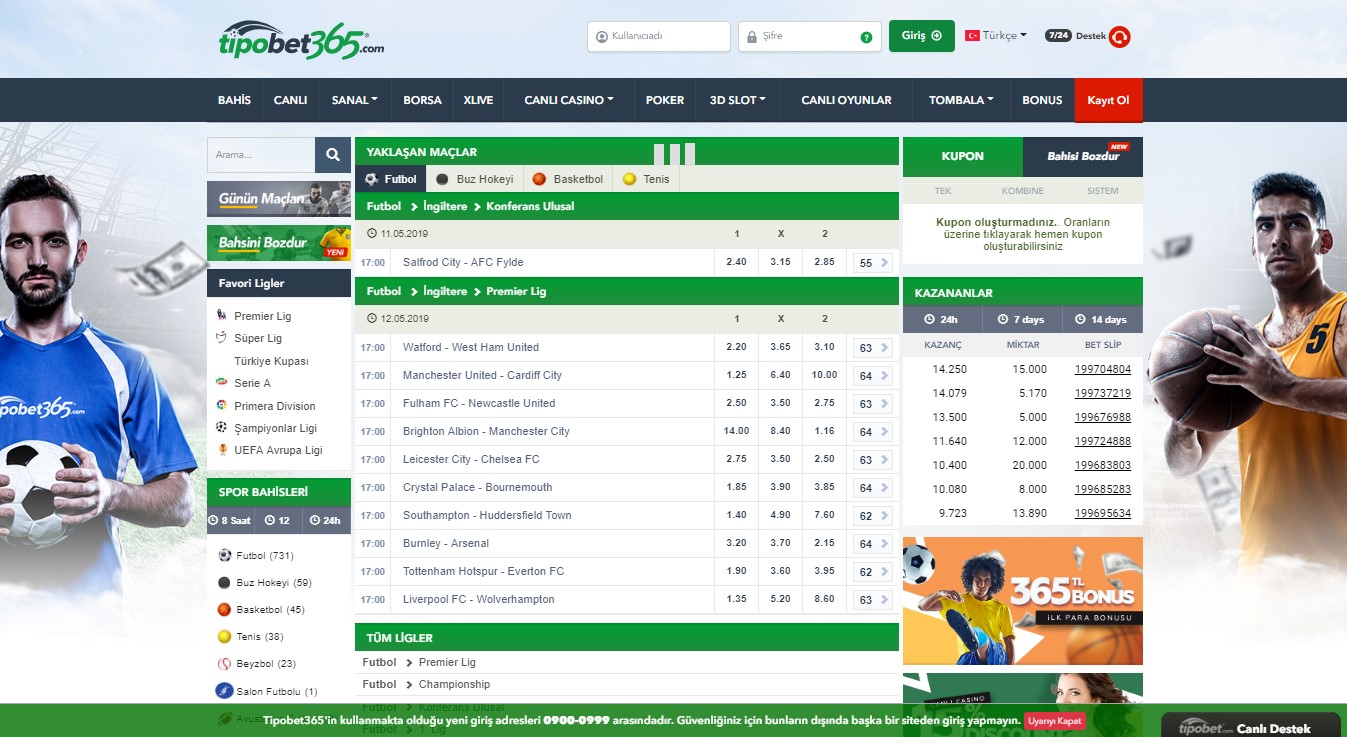Open more markets arrow for Watford - West Ham United
Image resolution: width=1347 pixels, height=737 pixels.
pyautogui.click(x=883, y=348)
